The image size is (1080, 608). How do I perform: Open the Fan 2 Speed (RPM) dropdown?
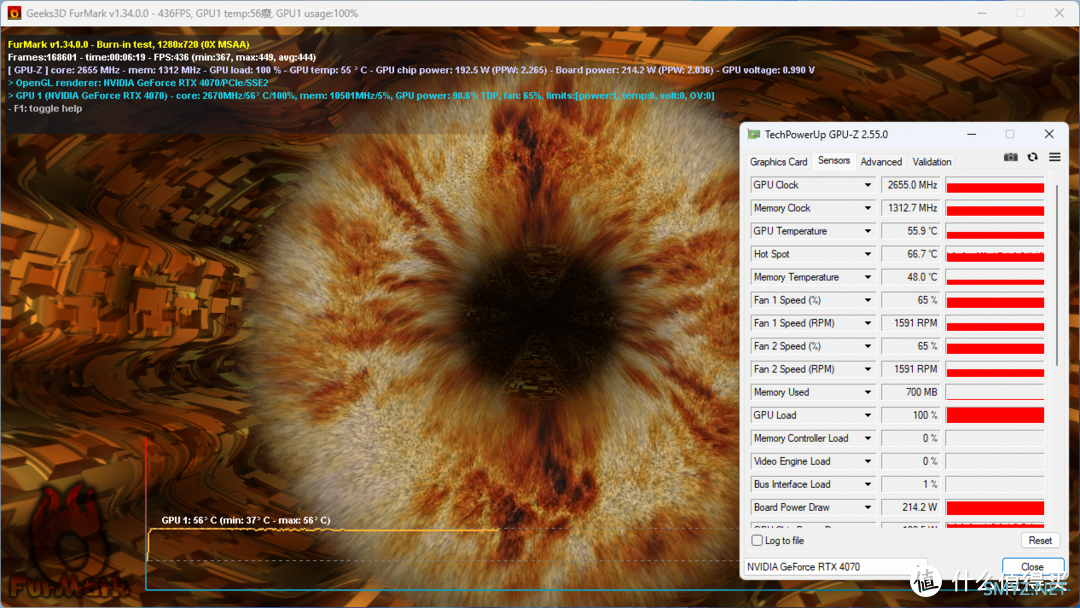868,369
